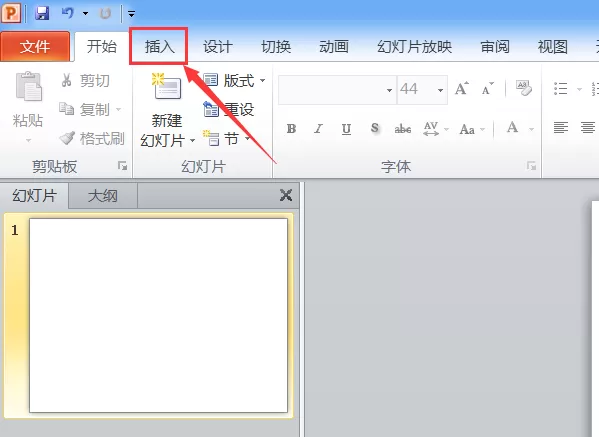Screen dimensions: 599x437
Task: Expand the font size dropdown arrow
Action: pos(440,90)
